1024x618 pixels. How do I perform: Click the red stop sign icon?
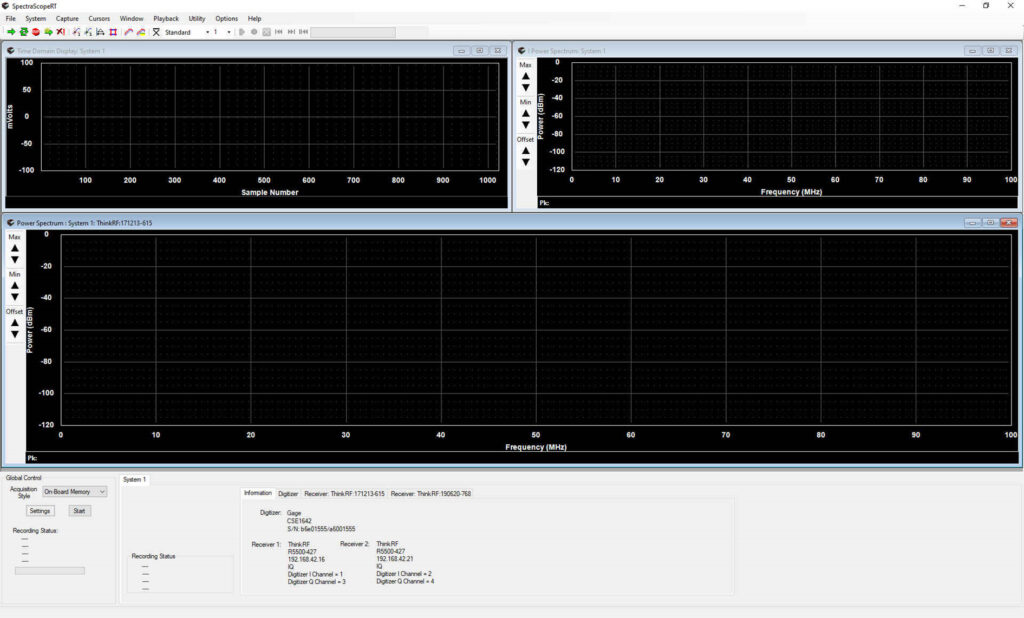[36, 32]
